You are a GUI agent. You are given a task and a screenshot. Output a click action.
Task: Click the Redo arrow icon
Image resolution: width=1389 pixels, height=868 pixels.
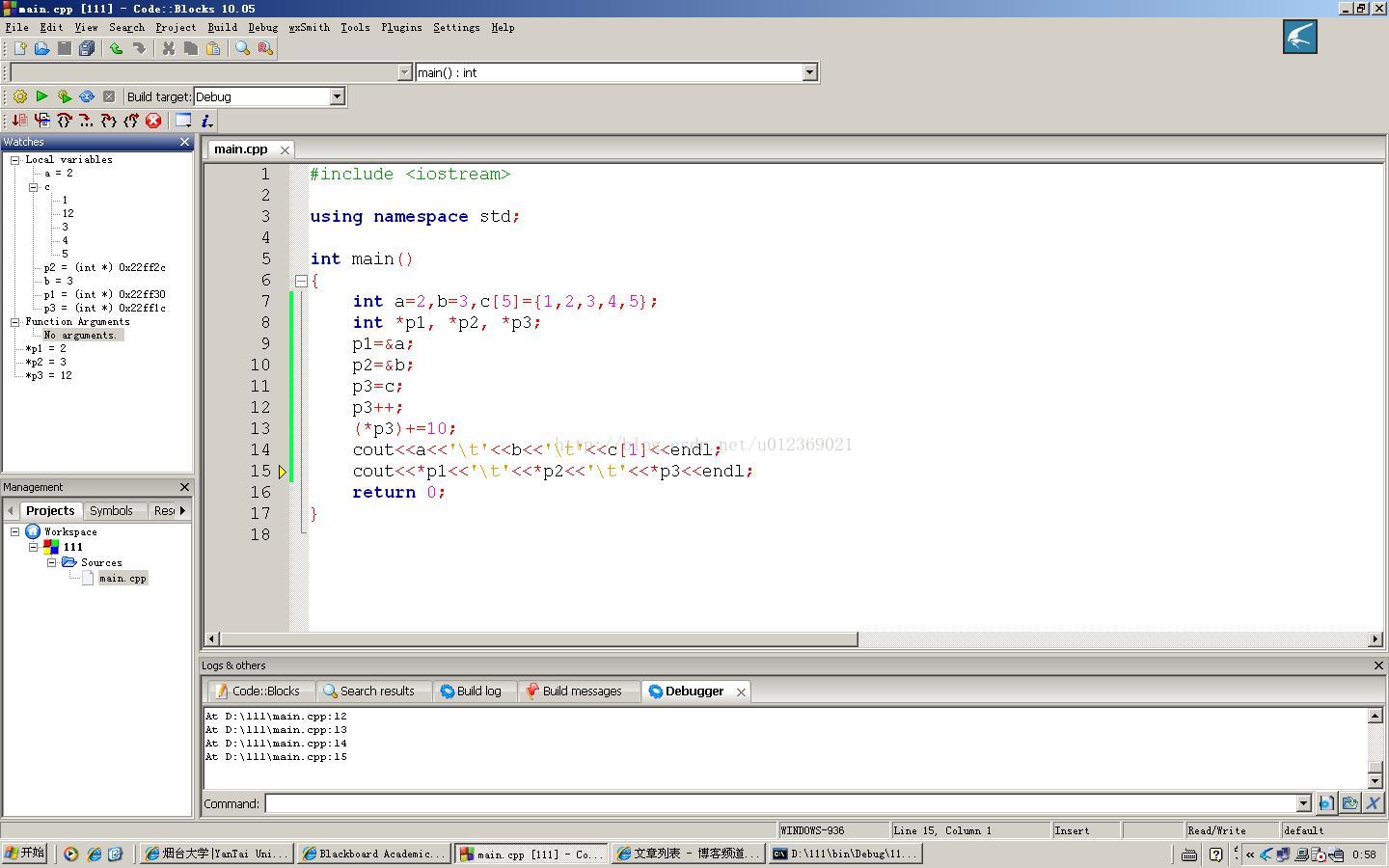point(139,48)
